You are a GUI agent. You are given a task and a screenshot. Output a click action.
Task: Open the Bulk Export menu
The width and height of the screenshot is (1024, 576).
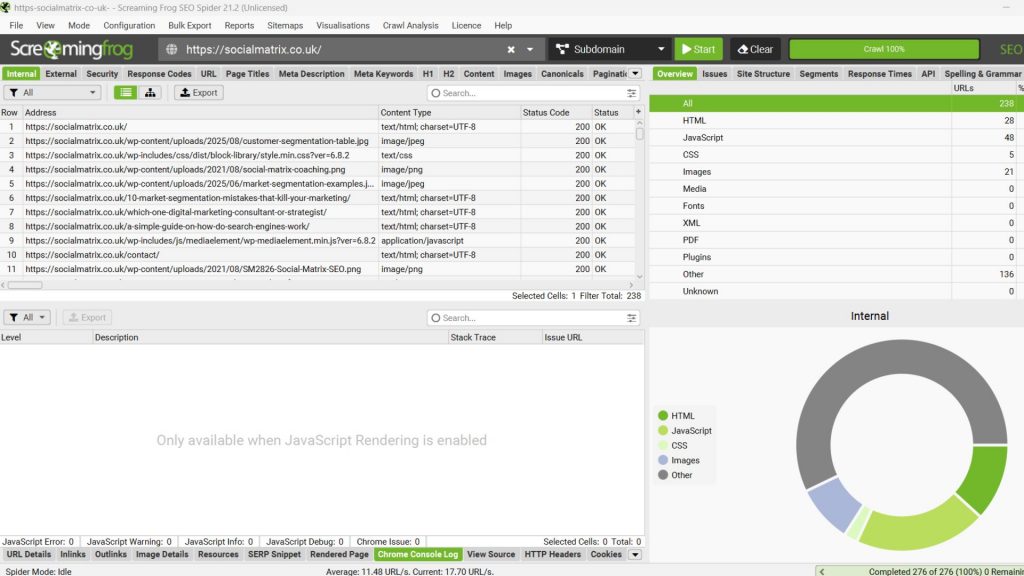[x=190, y=25]
